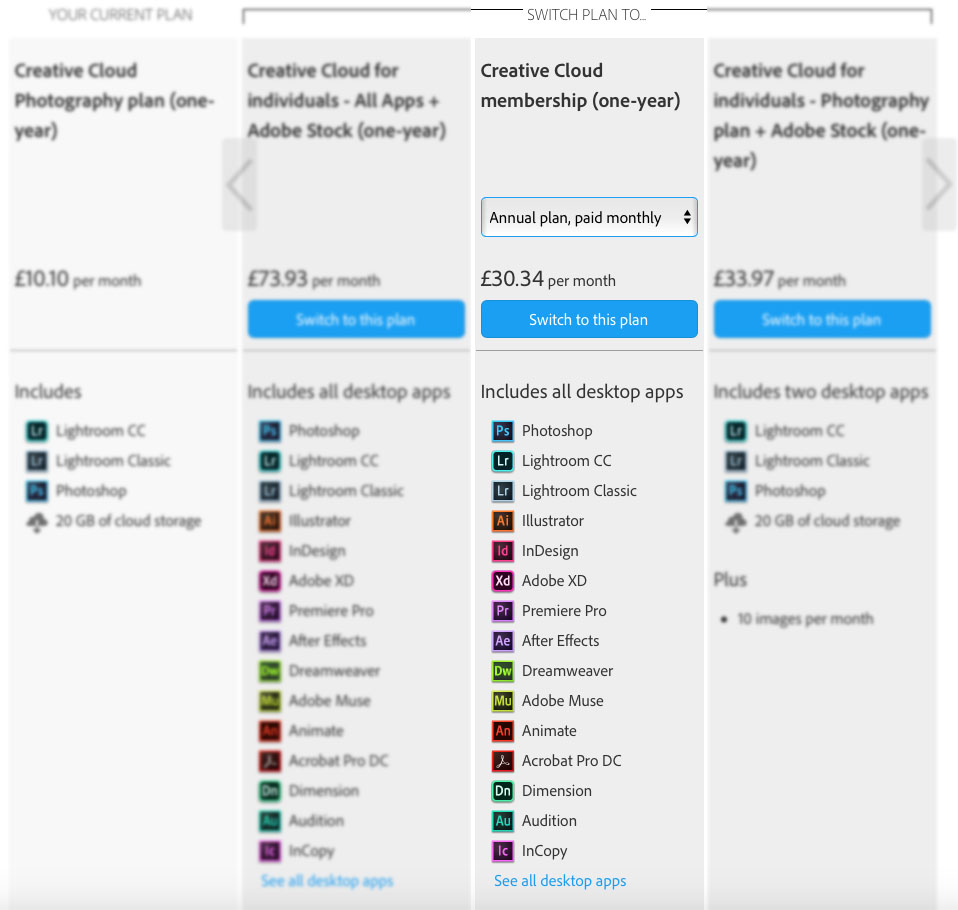Screen dimensions: 958x910
Task: Click the Plus heading in Photography + Stock column
Action: [x=730, y=579]
